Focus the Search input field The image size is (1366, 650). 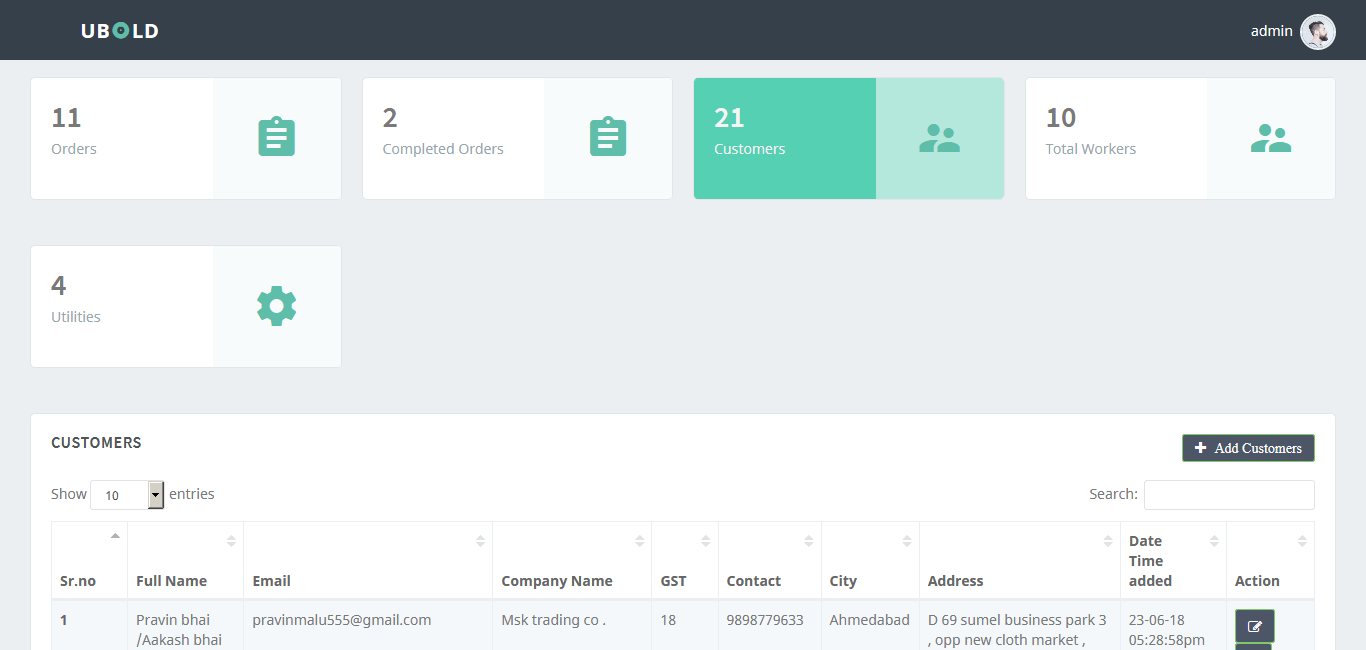(x=1229, y=495)
